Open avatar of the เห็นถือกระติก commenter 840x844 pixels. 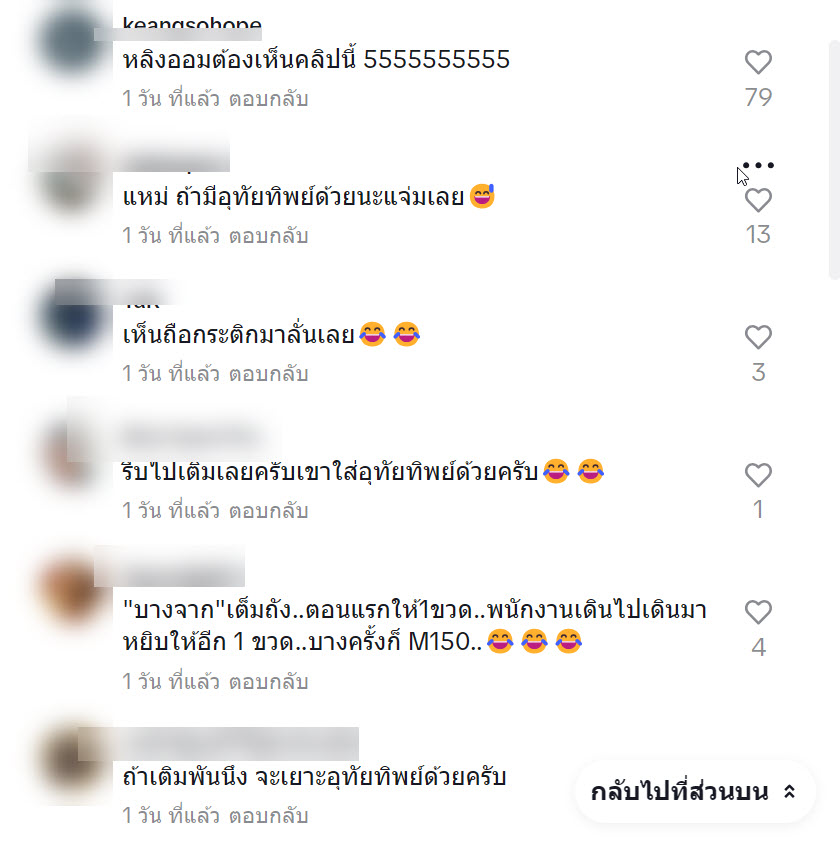click(71, 316)
